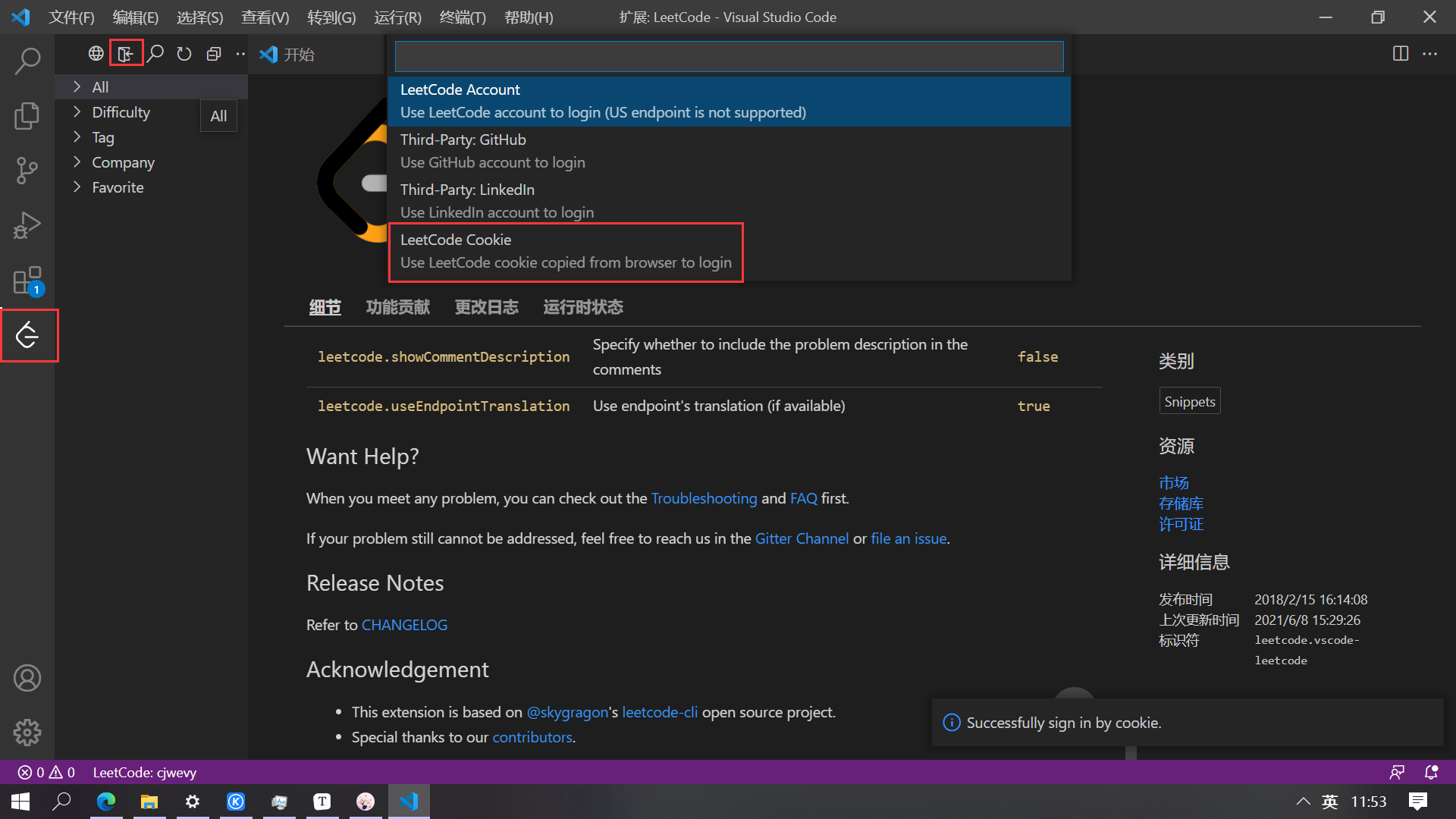This screenshot has height=819, width=1456.
Task: Show hidden system tray icons
Action: tap(1303, 802)
